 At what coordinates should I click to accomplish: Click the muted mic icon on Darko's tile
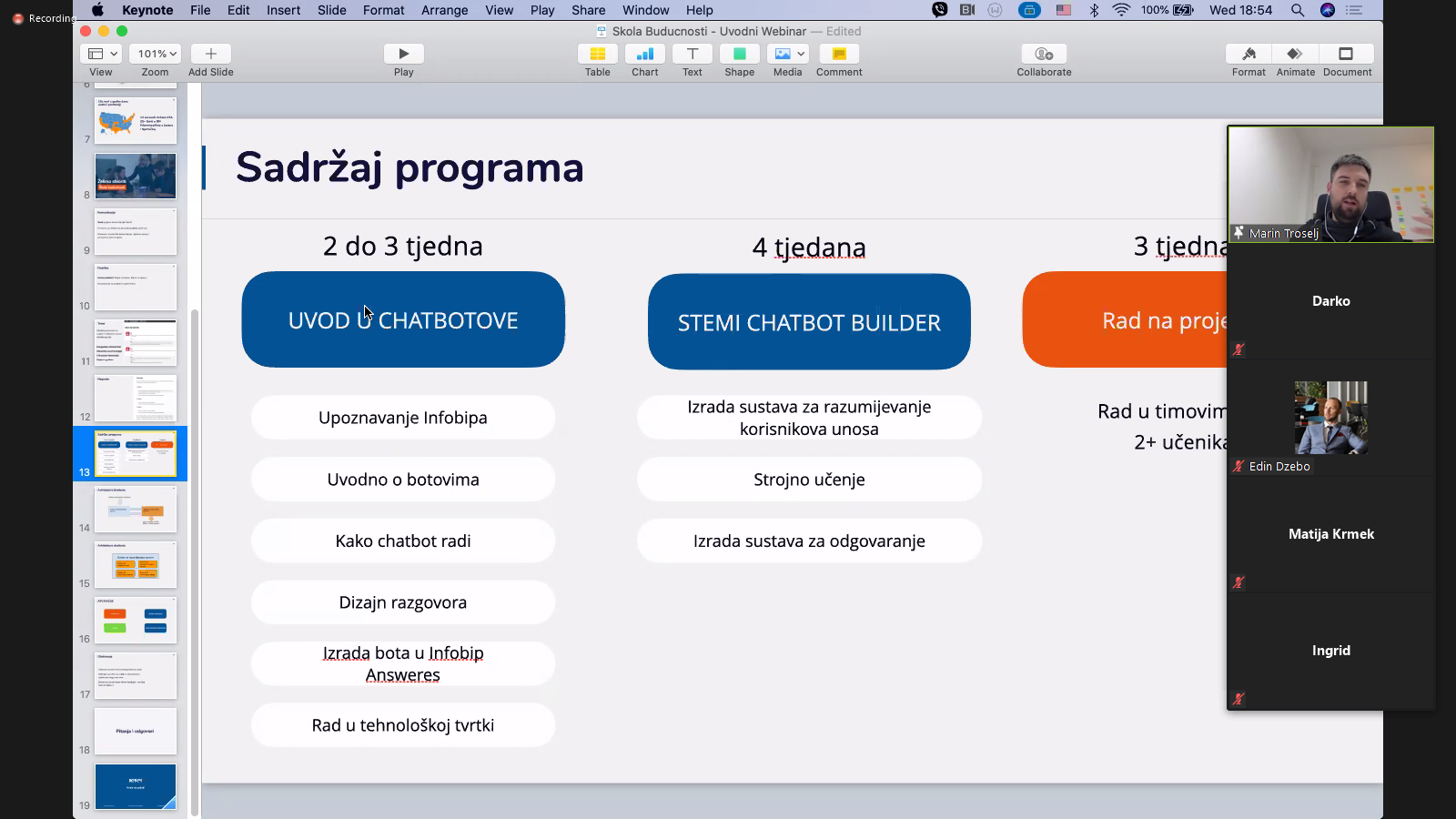tap(1239, 349)
